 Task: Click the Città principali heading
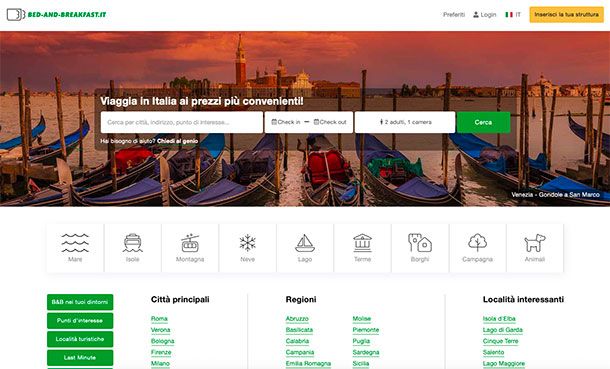pyautogui.click(x=180, y=299)
